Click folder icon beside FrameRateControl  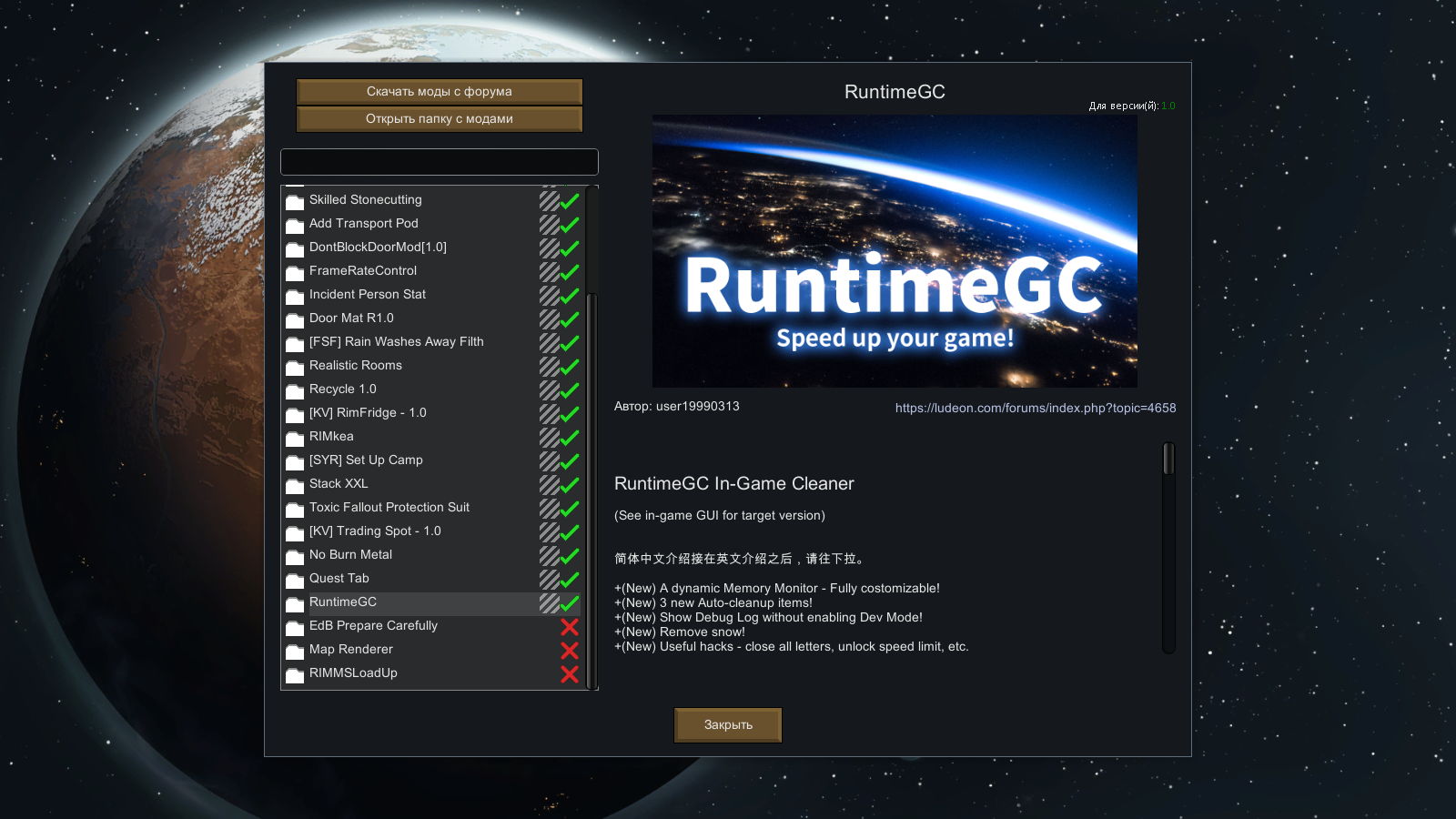(295, 272)
